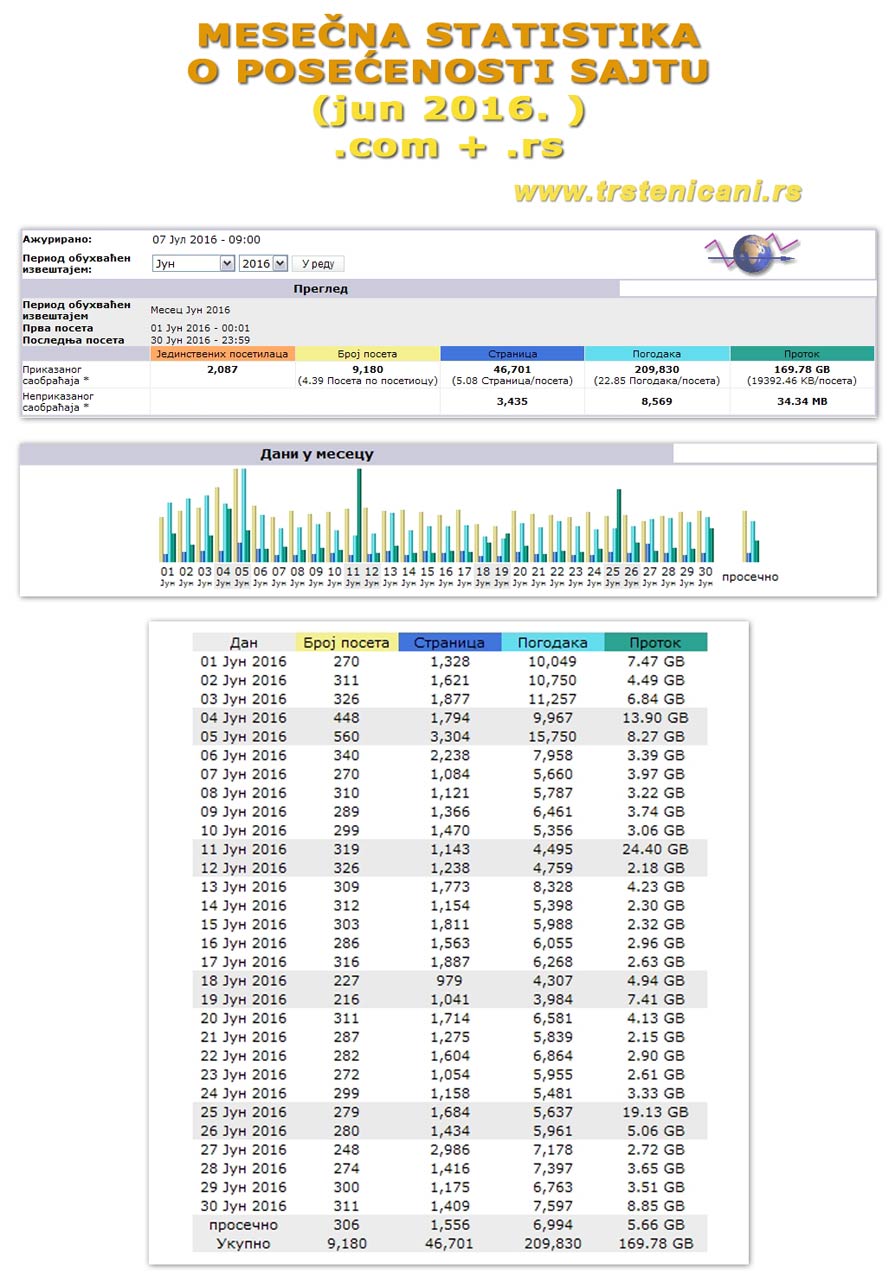Open the month dropdown showing Јун

(192, 263)
